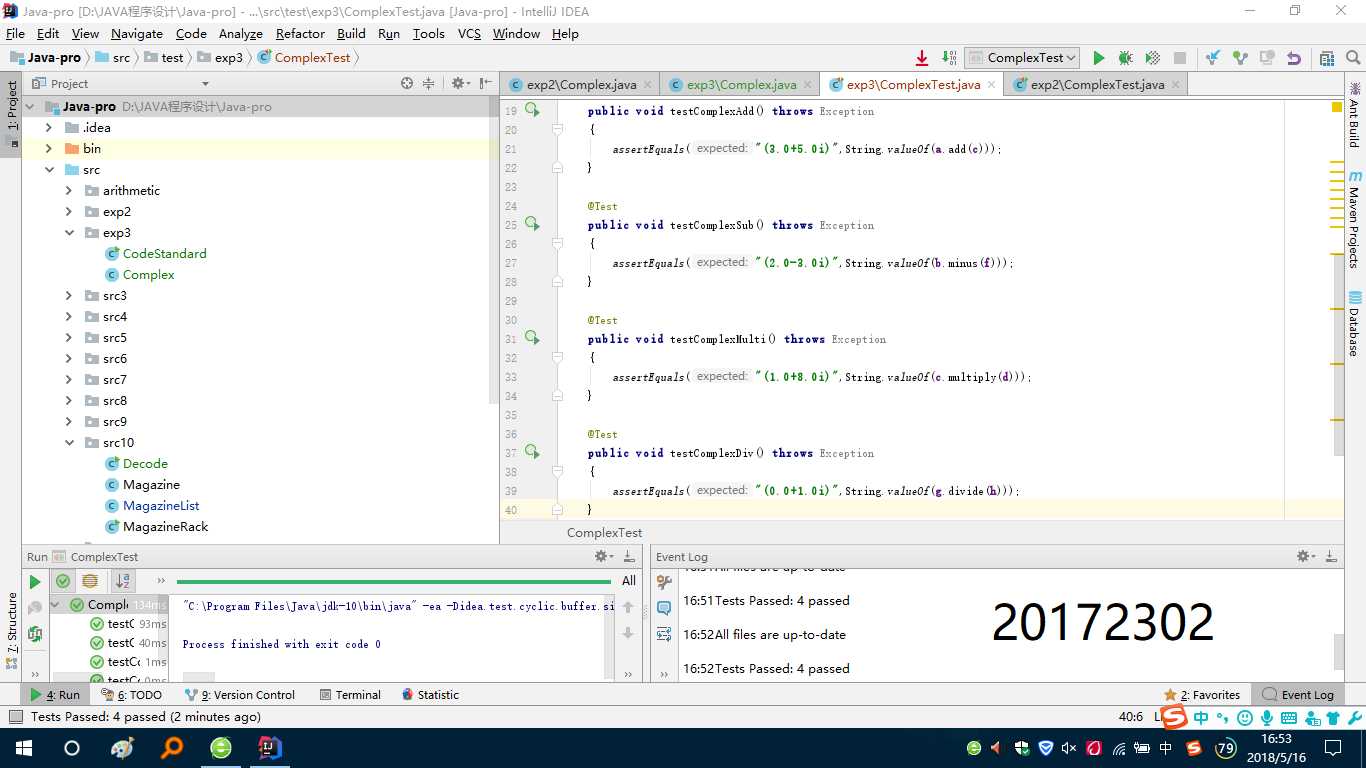Click the Event Log balloon notification icon
This screenshot has height=768, width=1366.
click(664, 608)
